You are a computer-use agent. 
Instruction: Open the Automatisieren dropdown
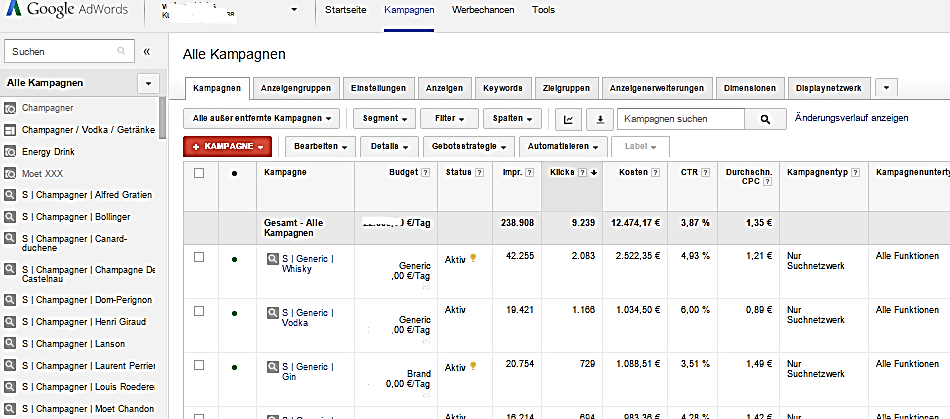(x=563, y=147)
